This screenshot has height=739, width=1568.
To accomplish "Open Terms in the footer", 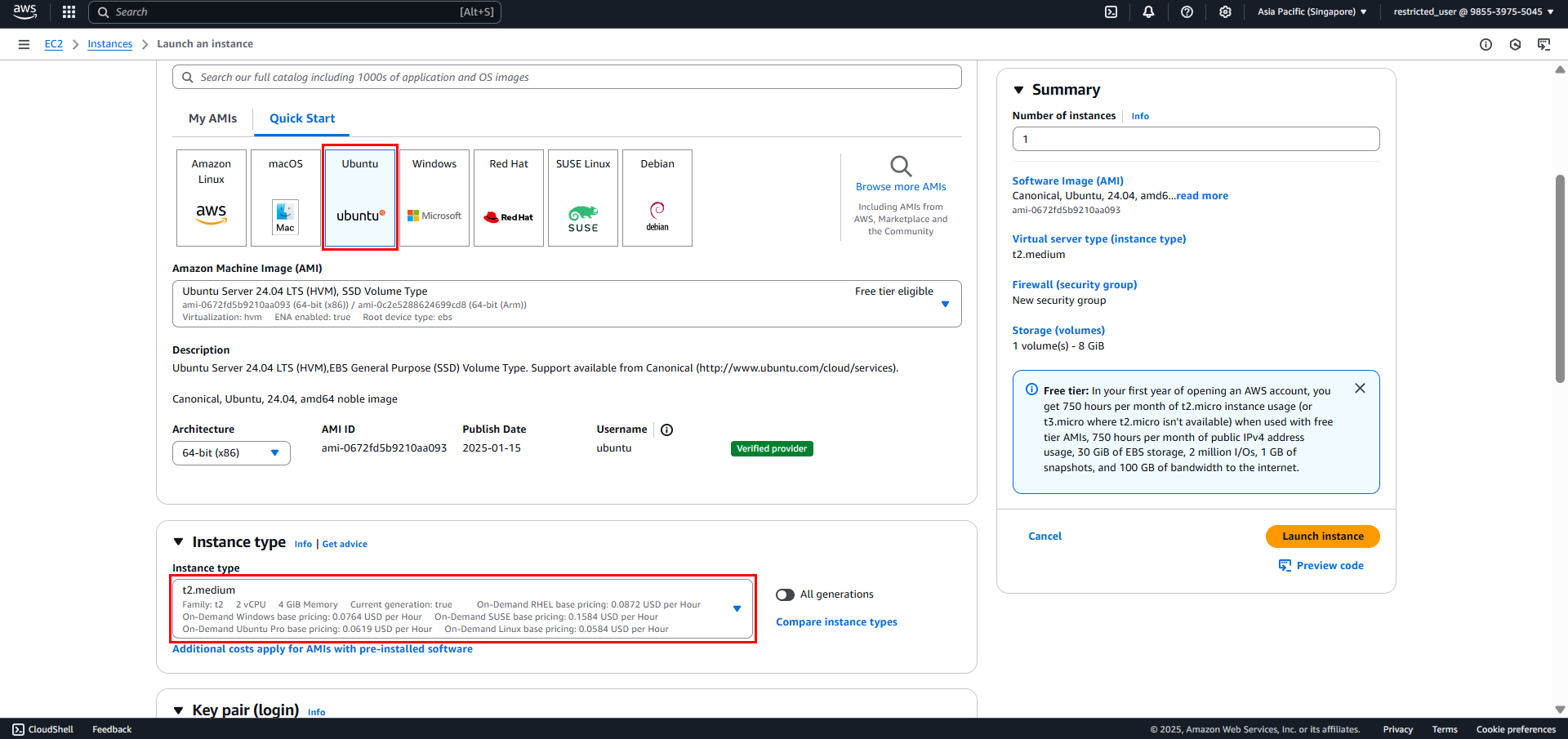I will point(1444,729).
